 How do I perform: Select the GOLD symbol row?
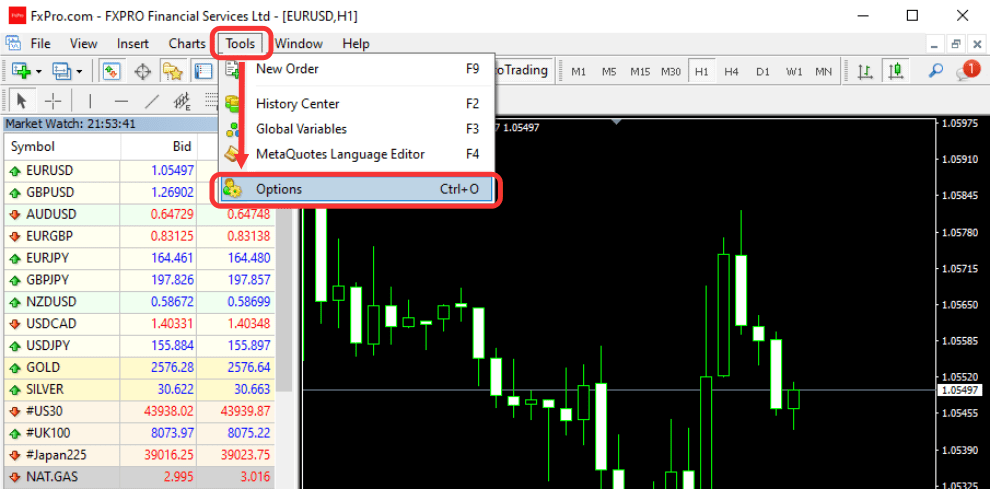coord(140,367)
